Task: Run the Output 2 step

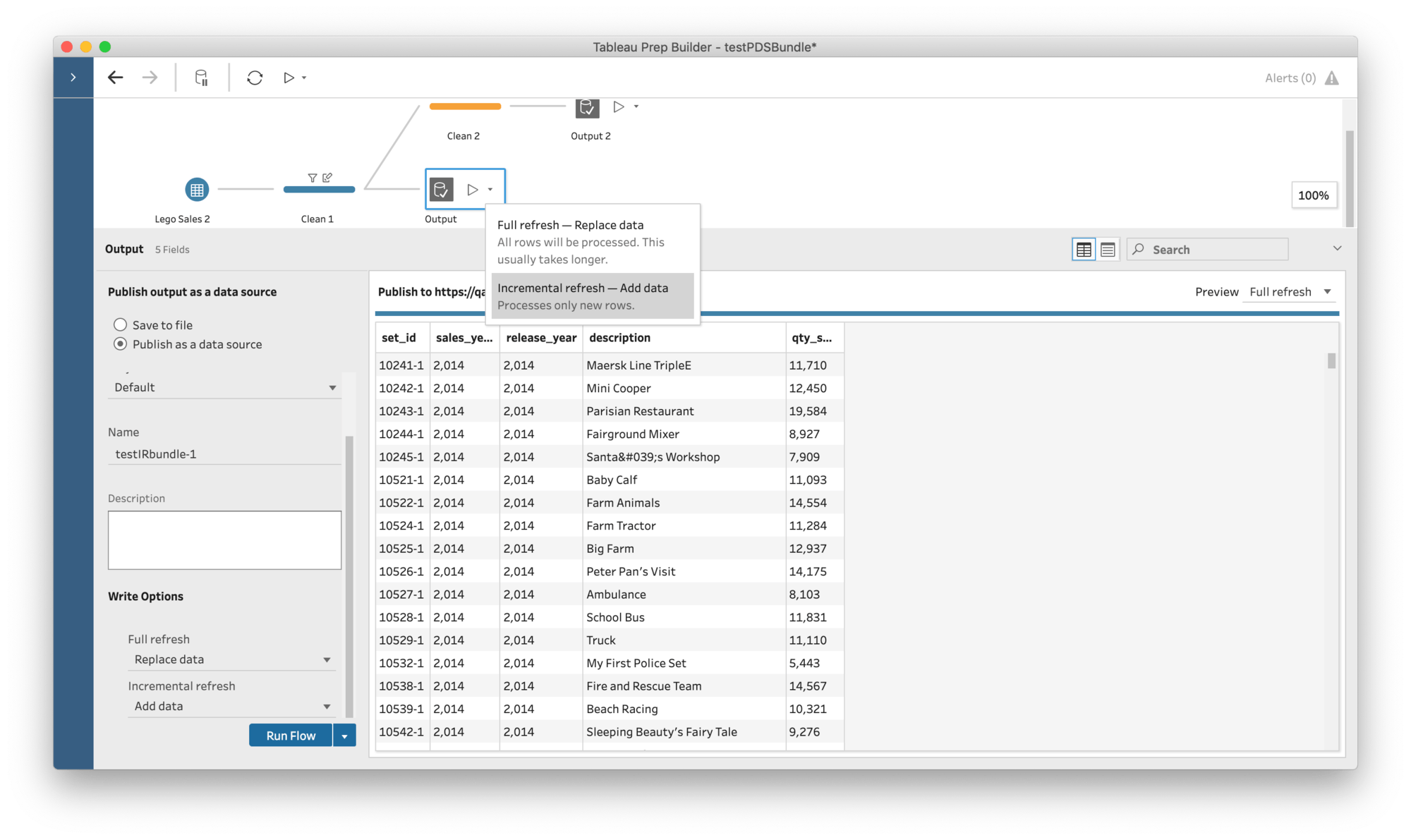Action: click(619, 106)
